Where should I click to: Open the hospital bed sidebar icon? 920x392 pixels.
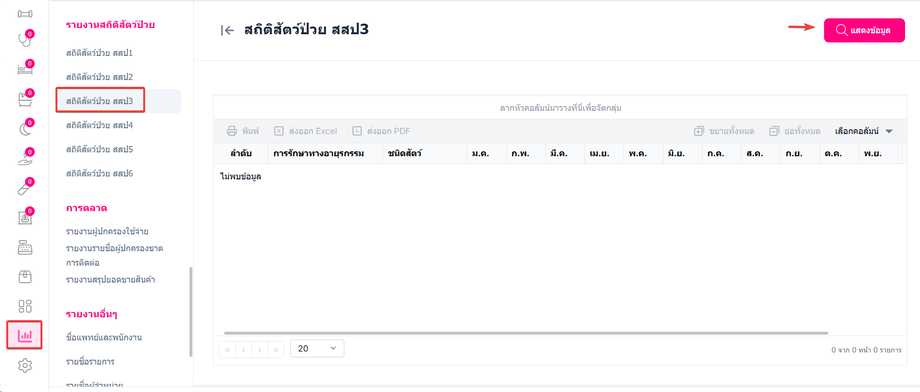pyautogui.click(x=25, y=70)
